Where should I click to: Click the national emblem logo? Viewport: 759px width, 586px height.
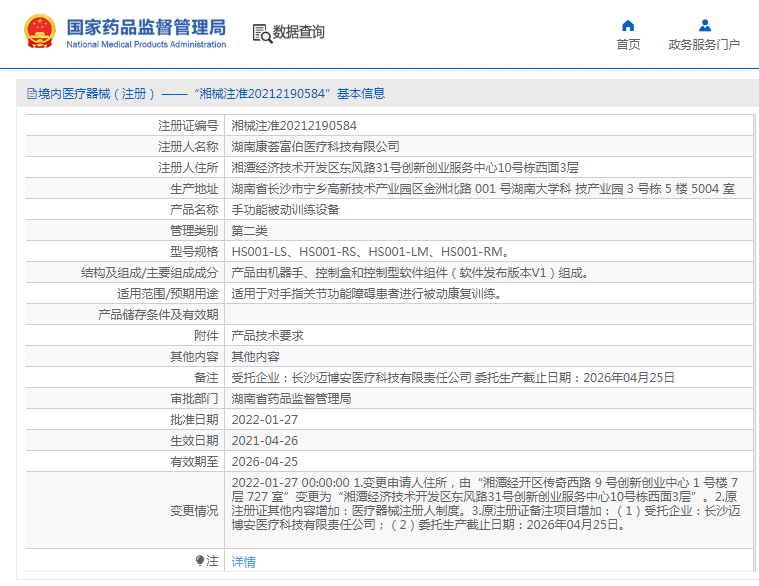40,31
